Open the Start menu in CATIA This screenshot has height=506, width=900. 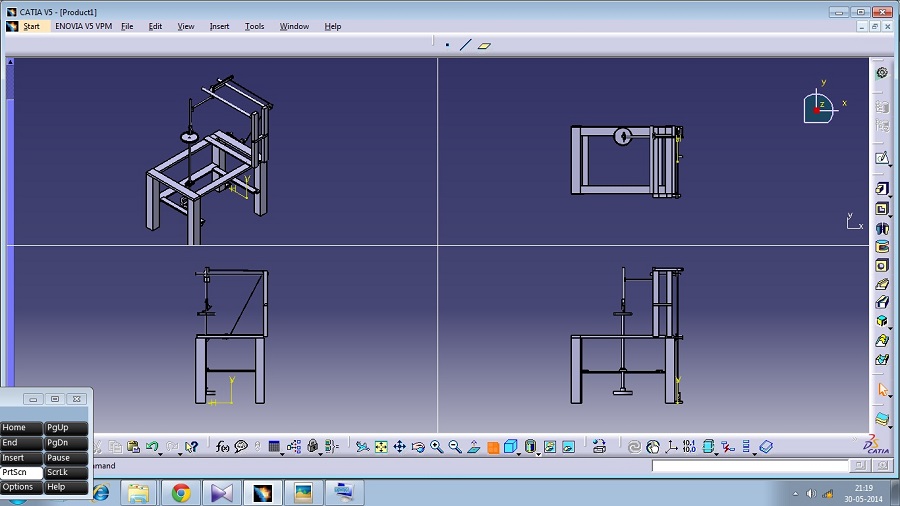pos(30,26)
